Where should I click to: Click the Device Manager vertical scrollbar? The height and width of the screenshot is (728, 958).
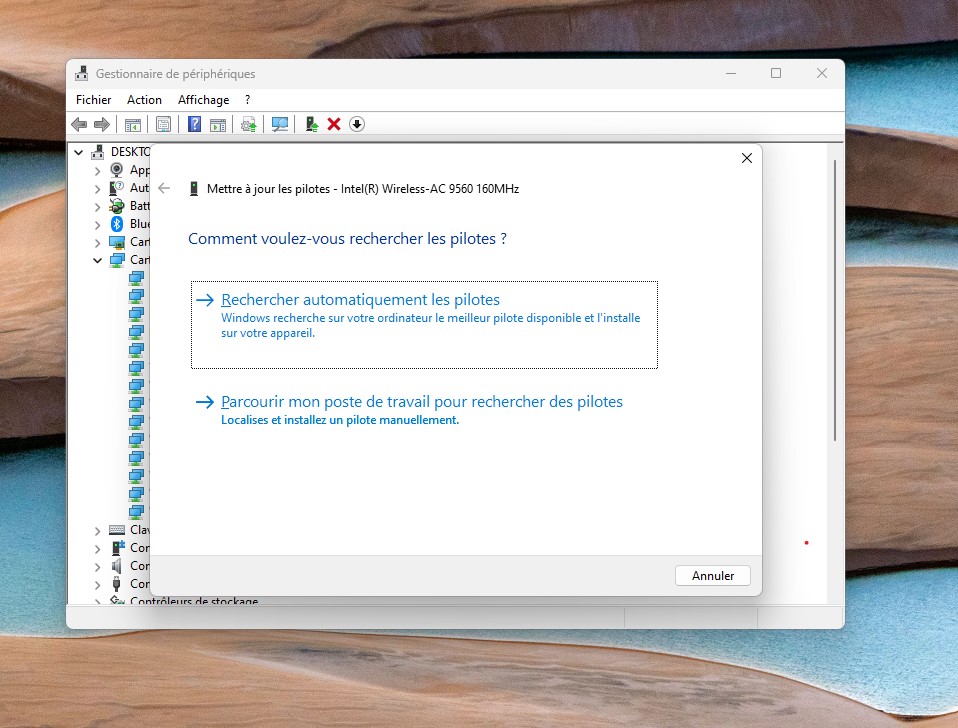835,300
